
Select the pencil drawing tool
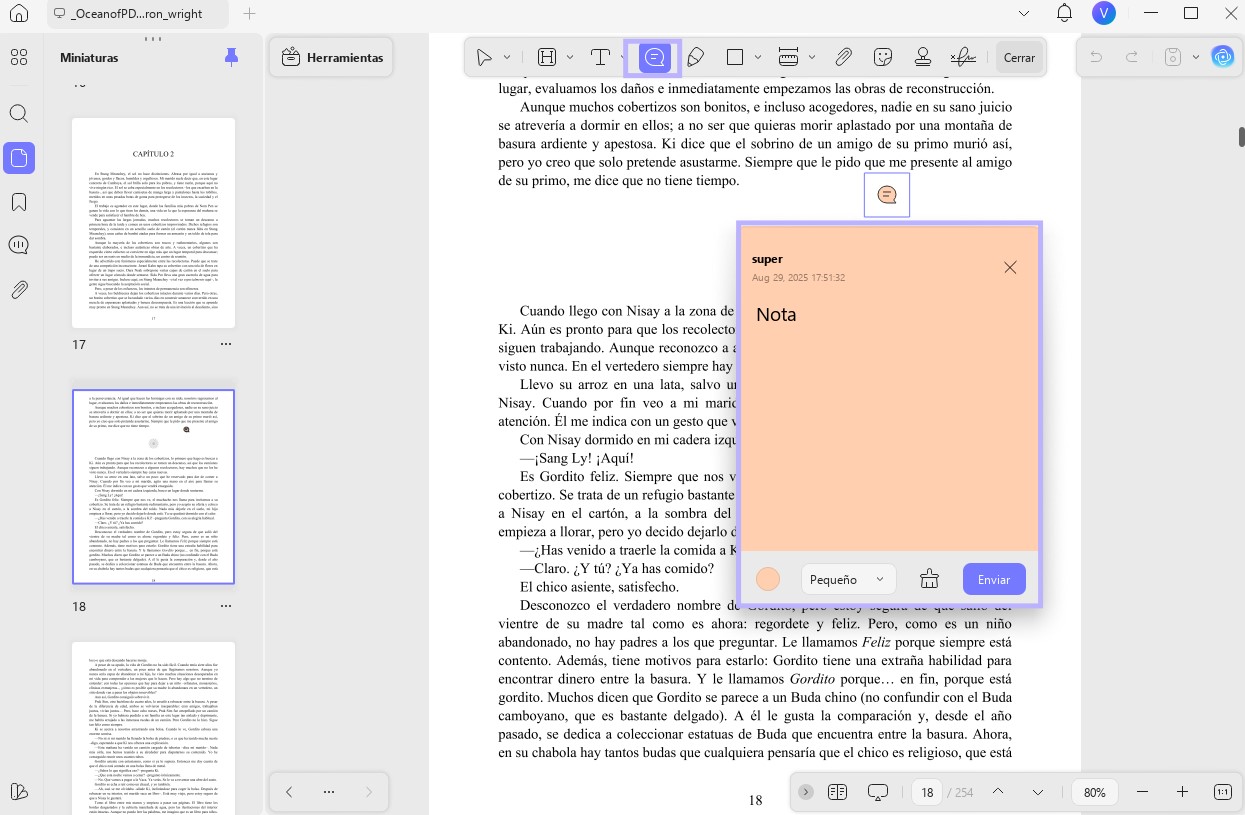pos(695,57)
